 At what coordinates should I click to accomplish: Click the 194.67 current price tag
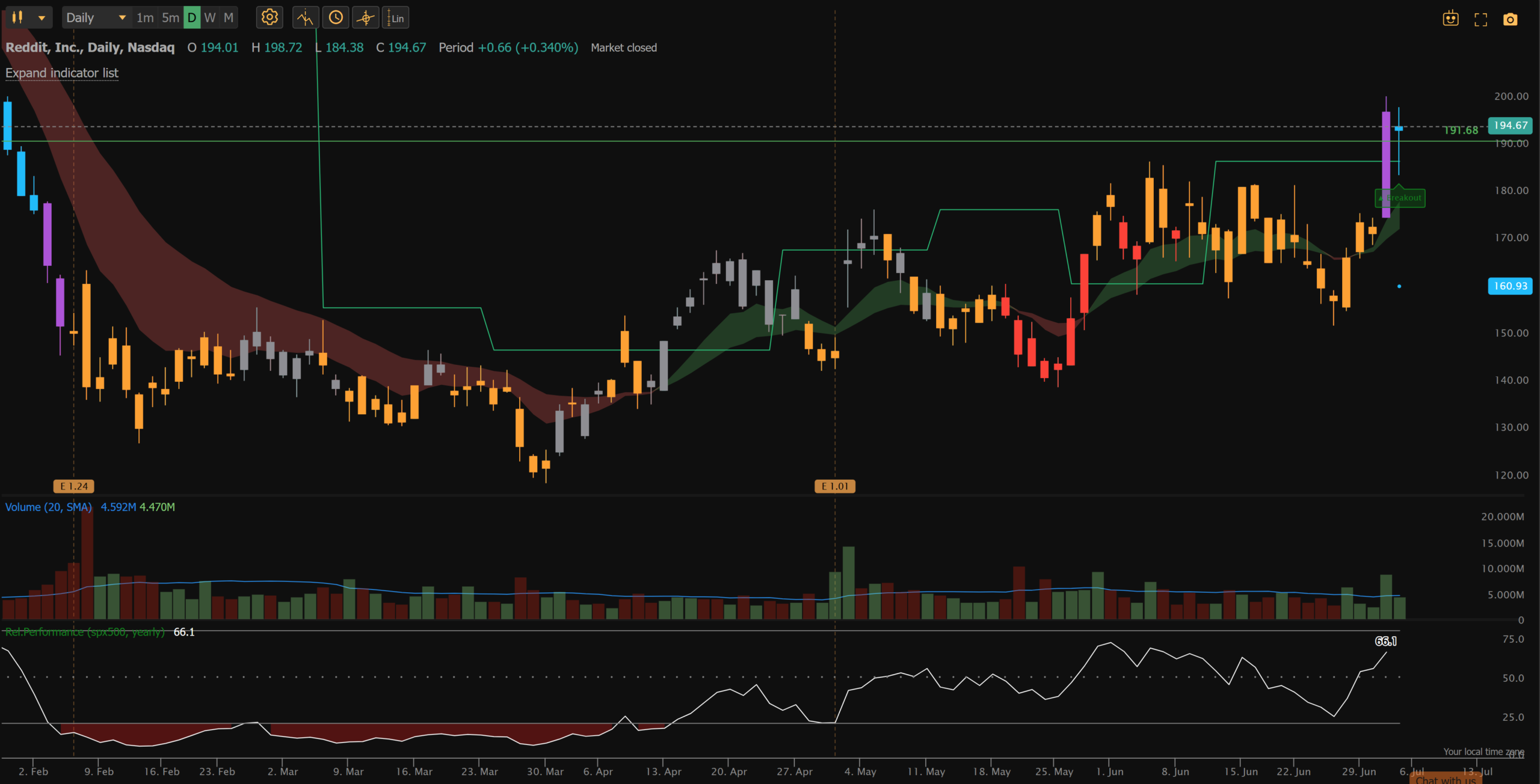(1510, 126)
